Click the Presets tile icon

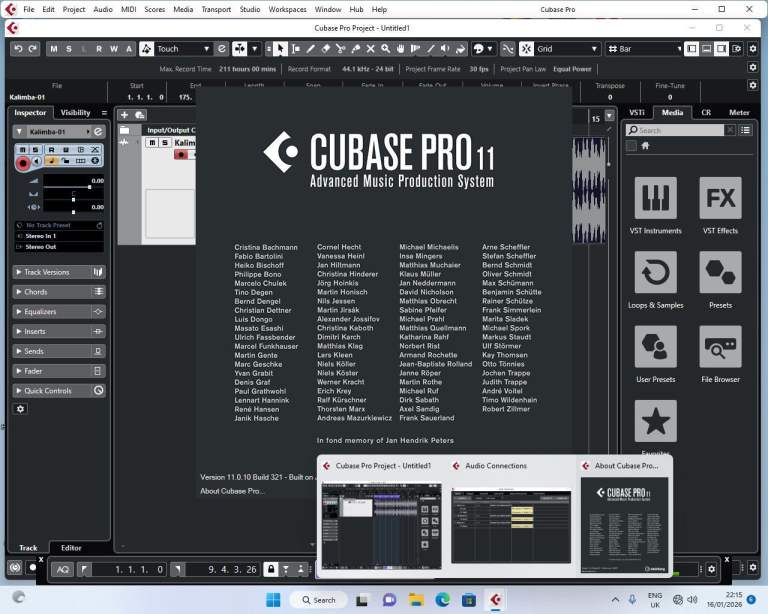click(720, 272)
